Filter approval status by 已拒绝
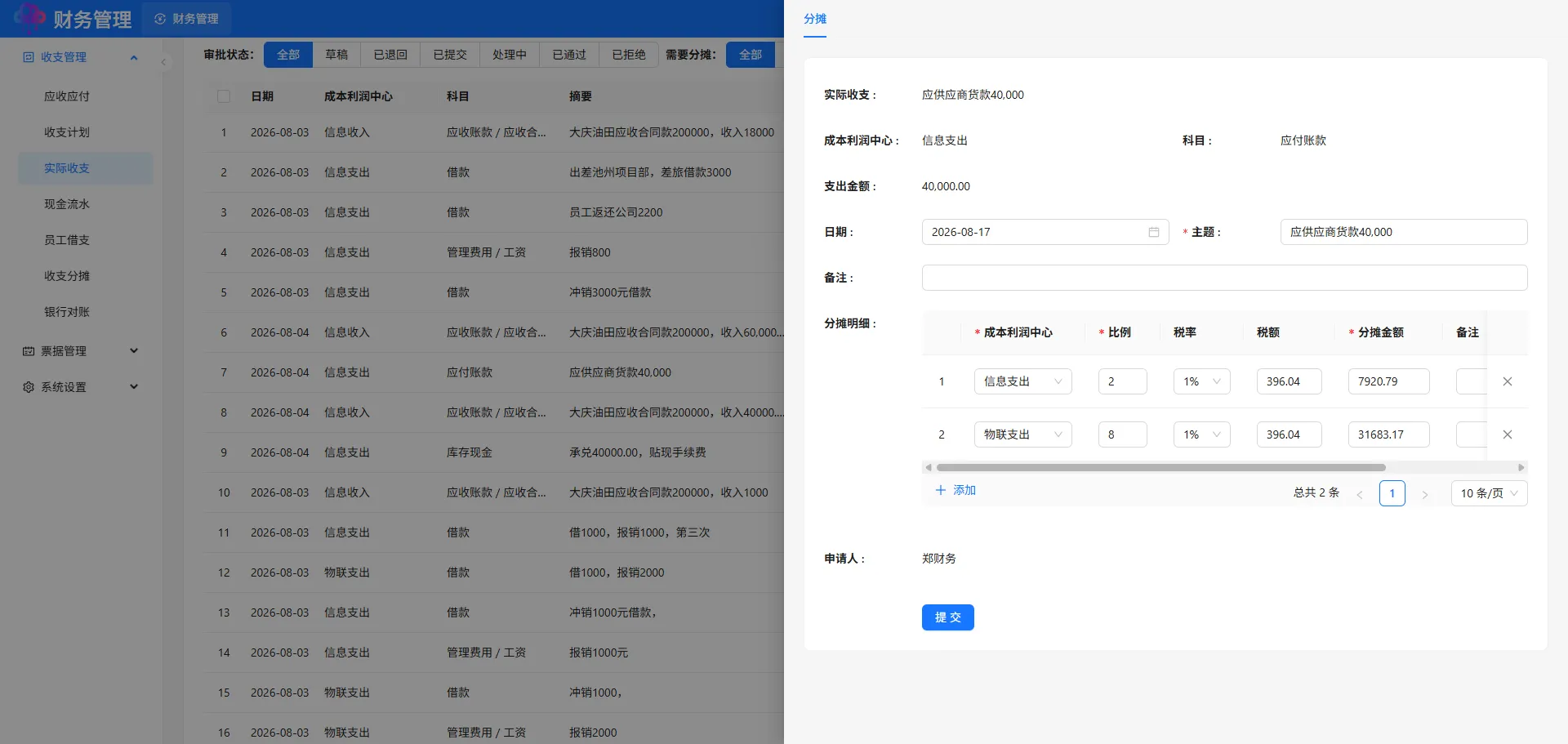Image resolution: width=1568 pixels, height=744 pixels. (x=629, y=55)
